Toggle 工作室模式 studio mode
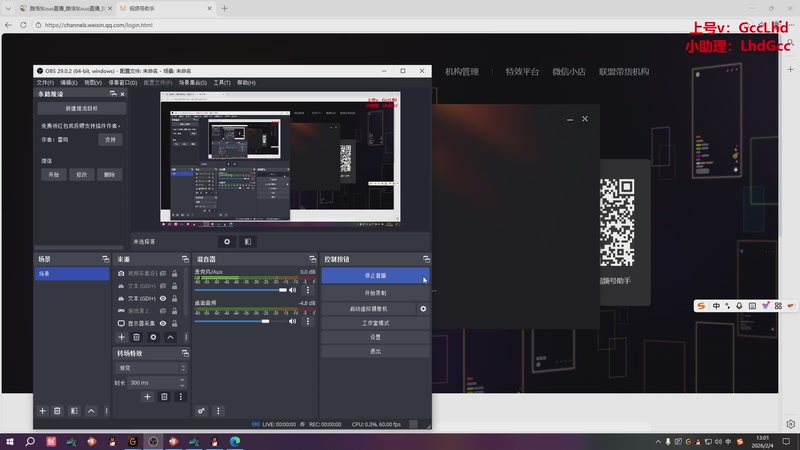The image size is (800, 450). [x=375, y=323]
